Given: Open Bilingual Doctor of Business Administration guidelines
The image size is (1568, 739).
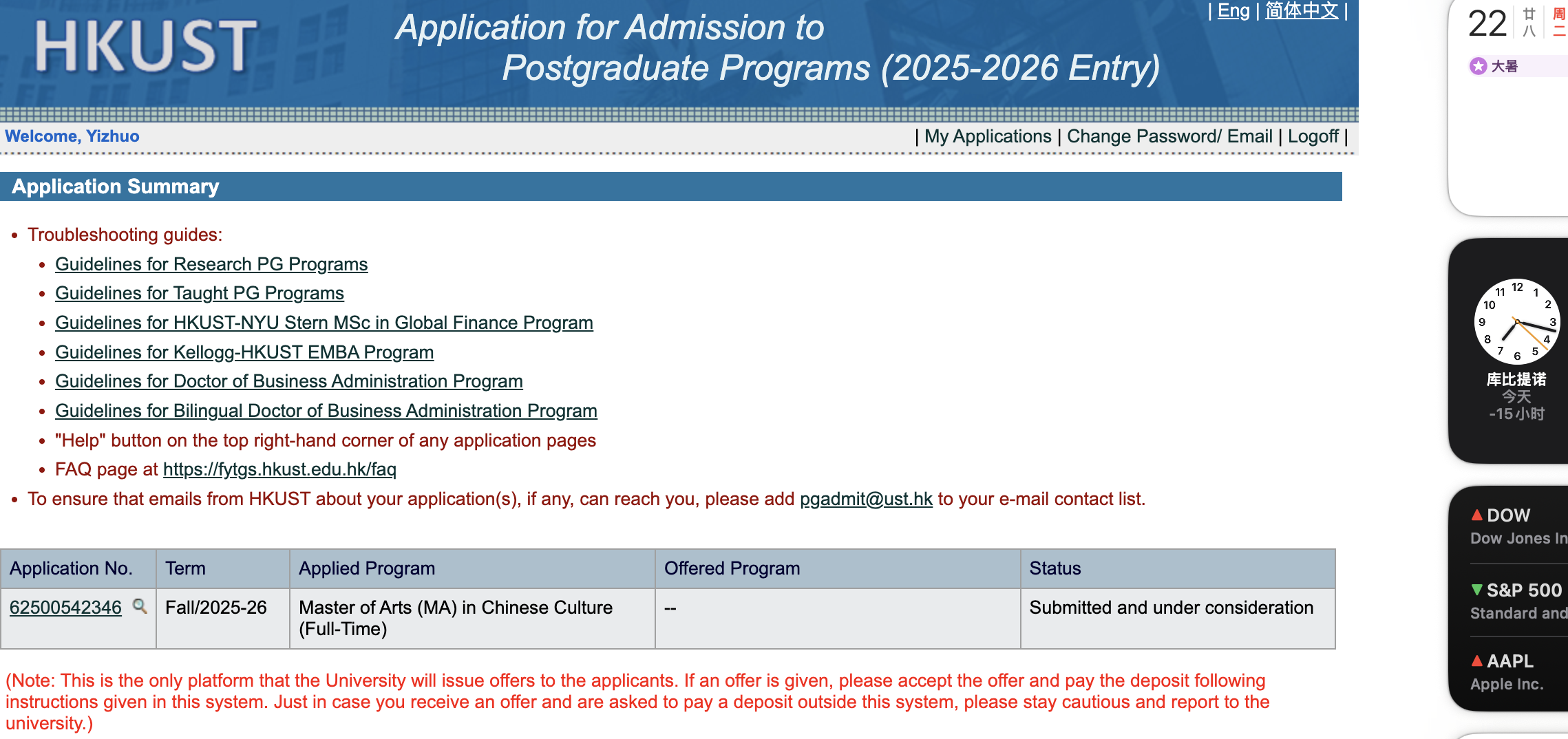Looking at the screenshot, I should point(326,411).
